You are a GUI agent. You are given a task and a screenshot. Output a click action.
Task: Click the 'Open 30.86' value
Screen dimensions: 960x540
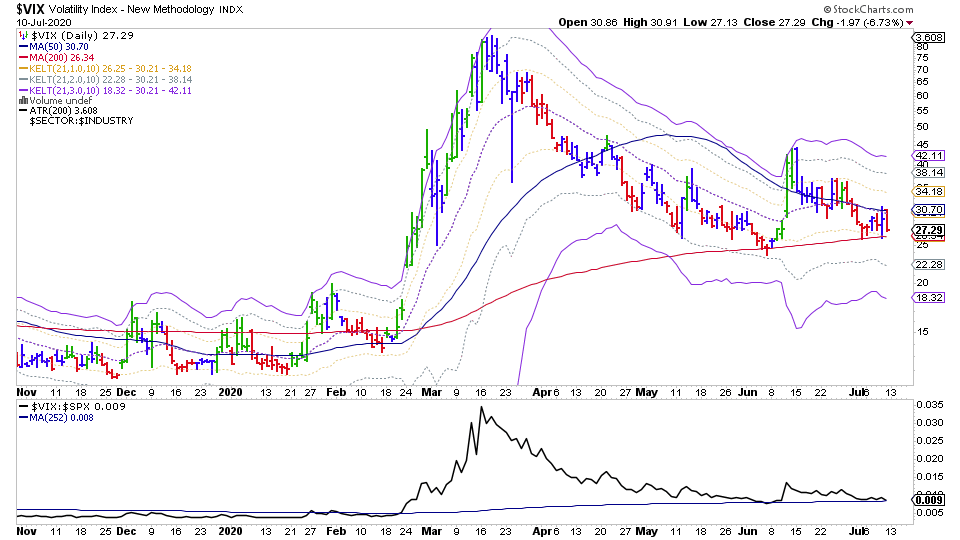[x=588, y=22]
